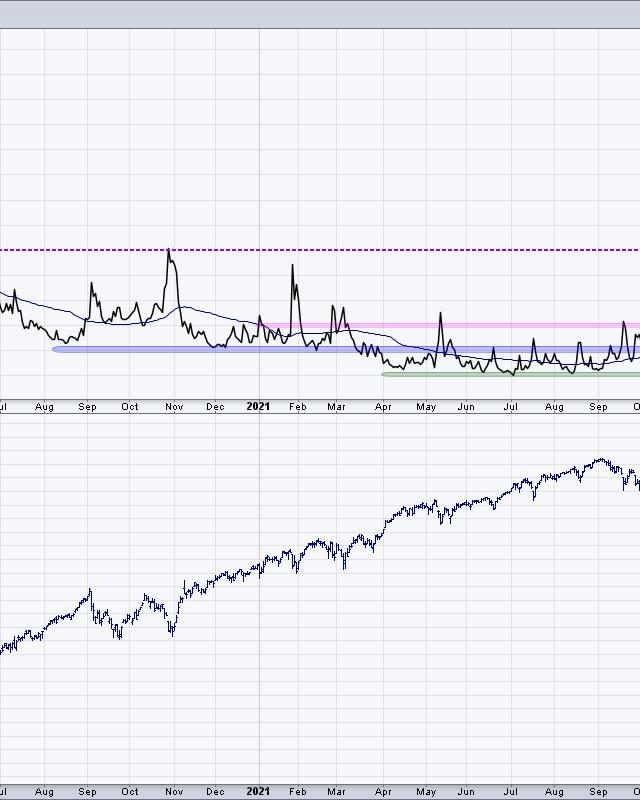This screenshot has width=640, height=800.
Task: Click the Dec label on upper chart axis
Action: 215,407
